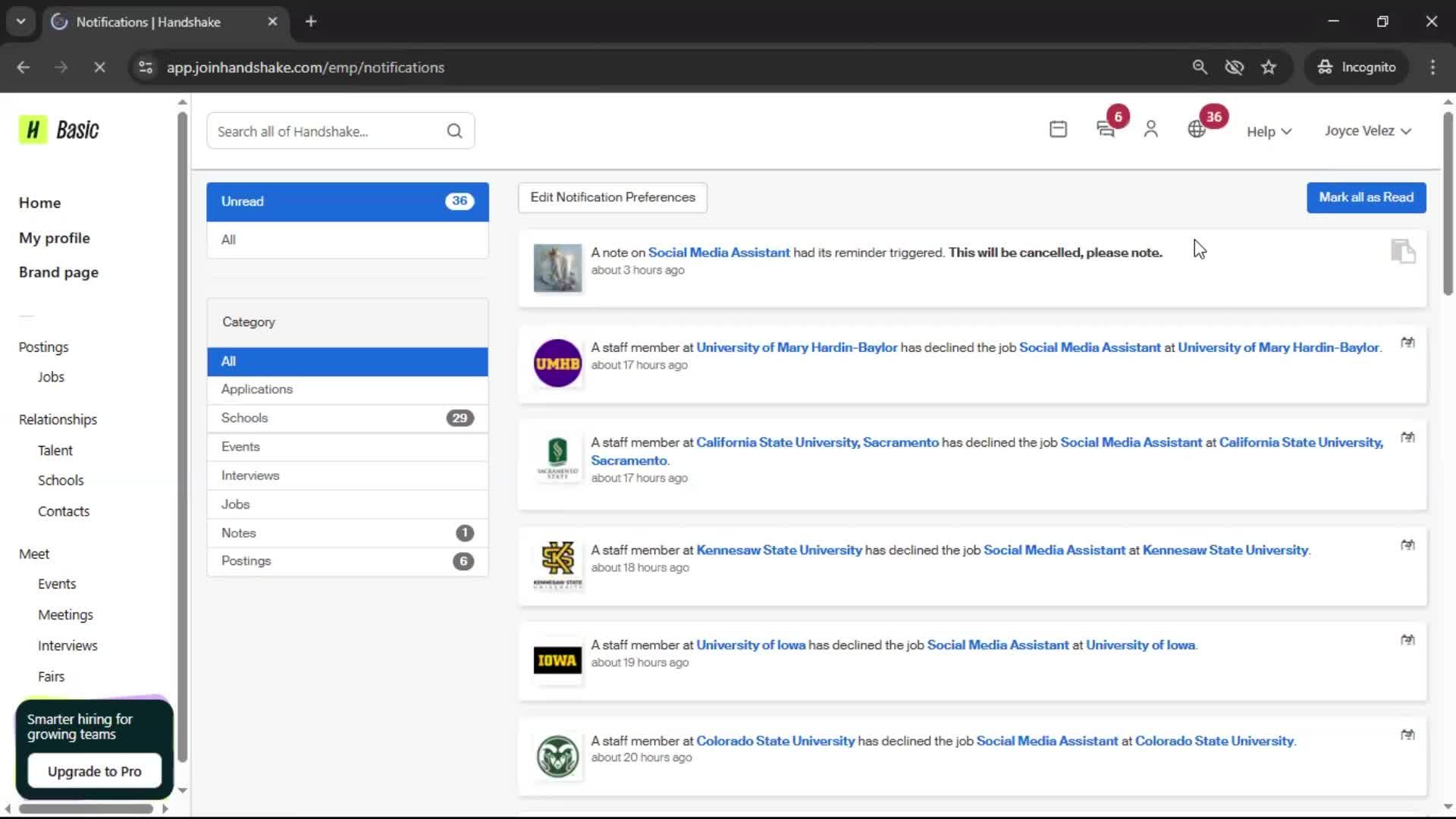The image size is (1456, 819).
Task: Click the Handshake Basic logo
Action: (59, 130)
